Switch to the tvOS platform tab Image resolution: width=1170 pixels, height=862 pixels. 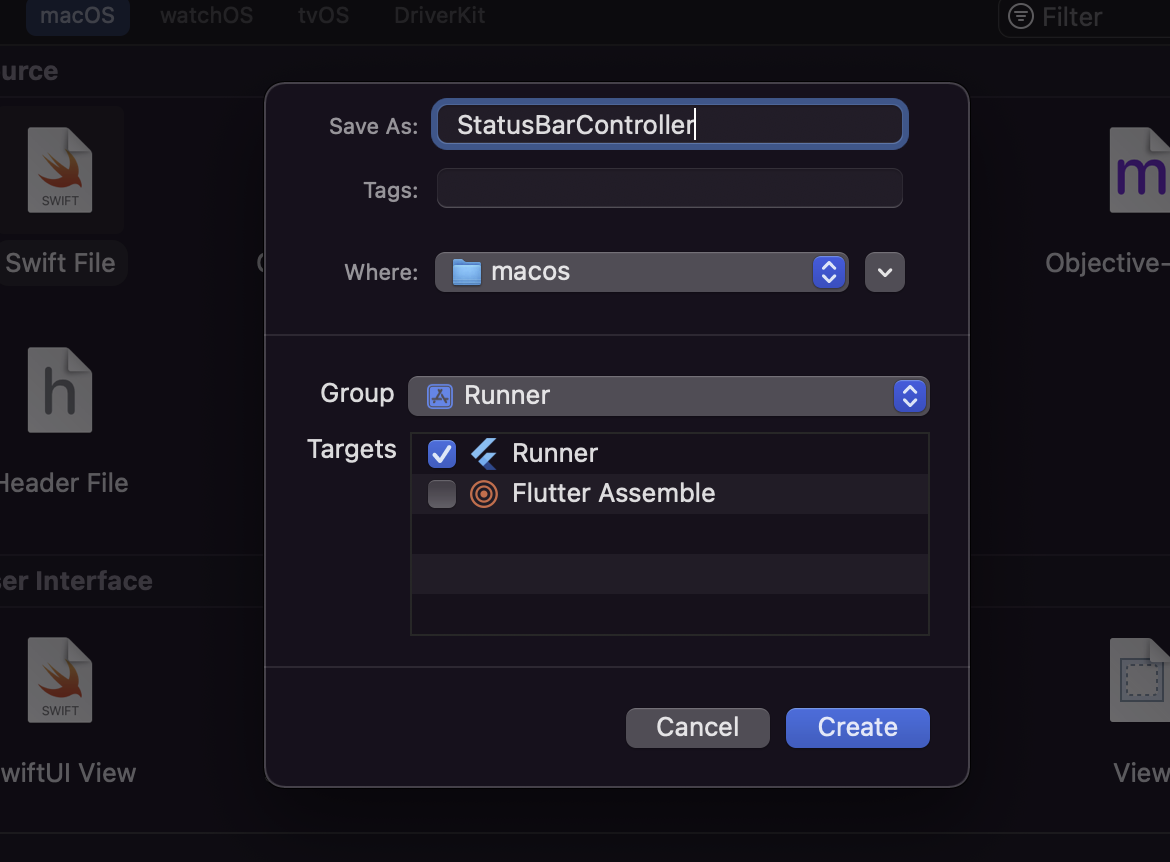tap(323, 16)
